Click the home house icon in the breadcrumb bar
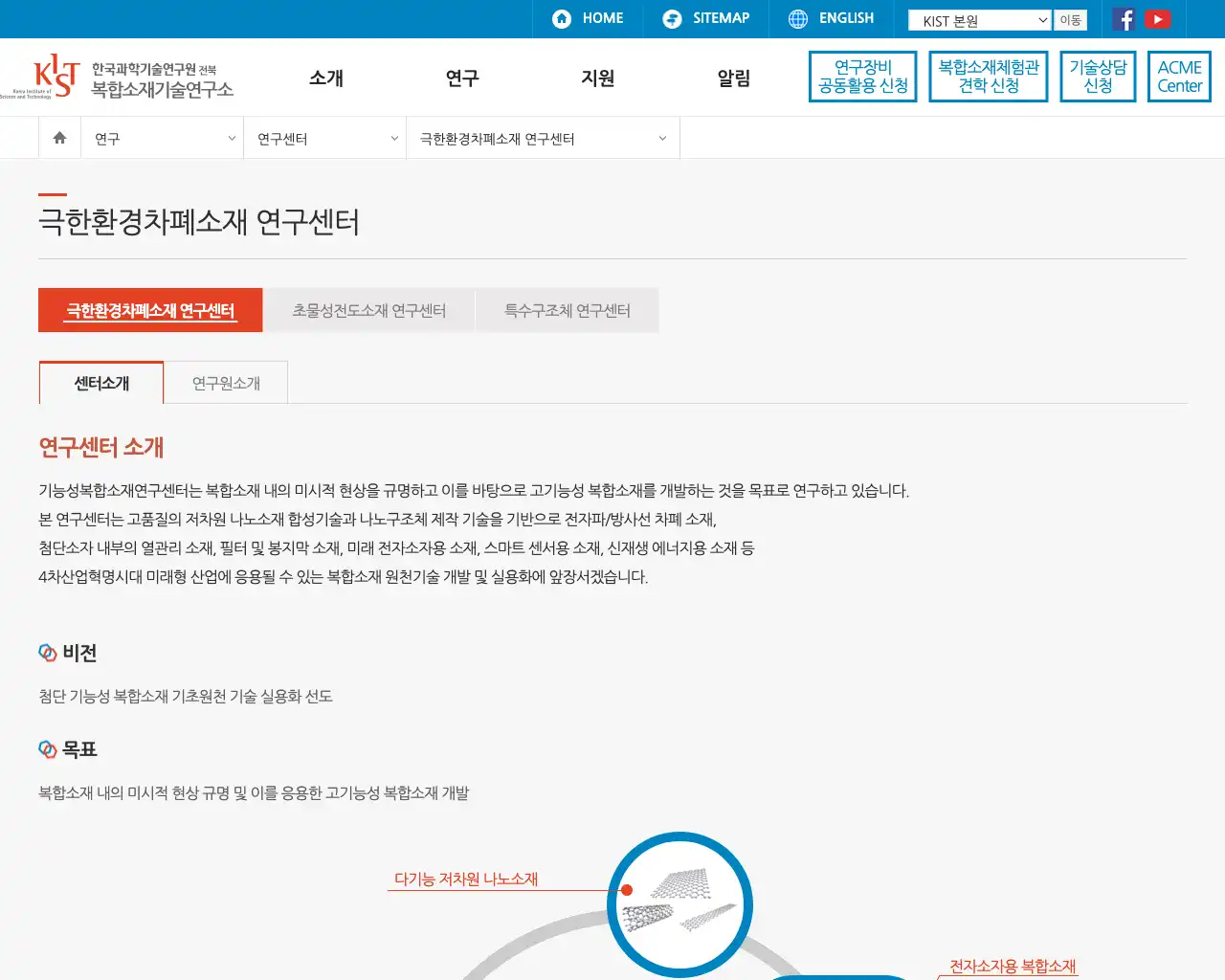The height and width of the screenshot is (980, 1225). [x=59, y=138]
